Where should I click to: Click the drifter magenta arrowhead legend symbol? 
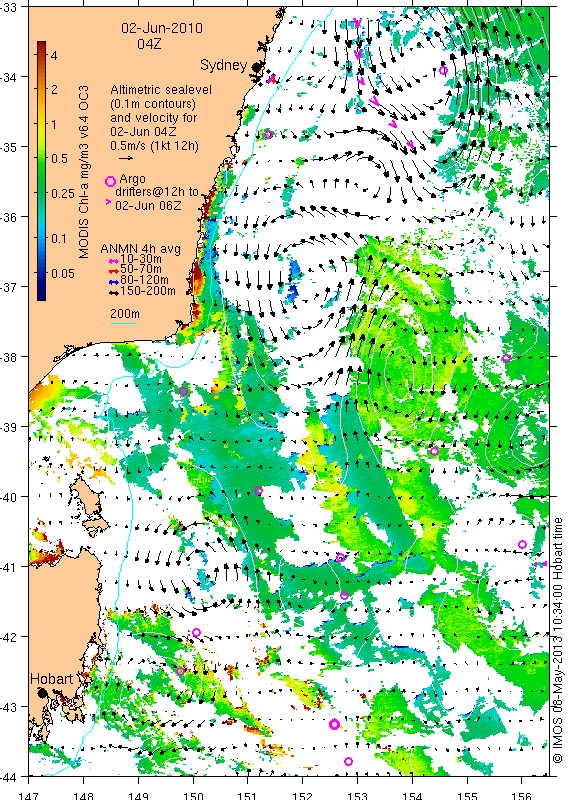pos(108,203)
